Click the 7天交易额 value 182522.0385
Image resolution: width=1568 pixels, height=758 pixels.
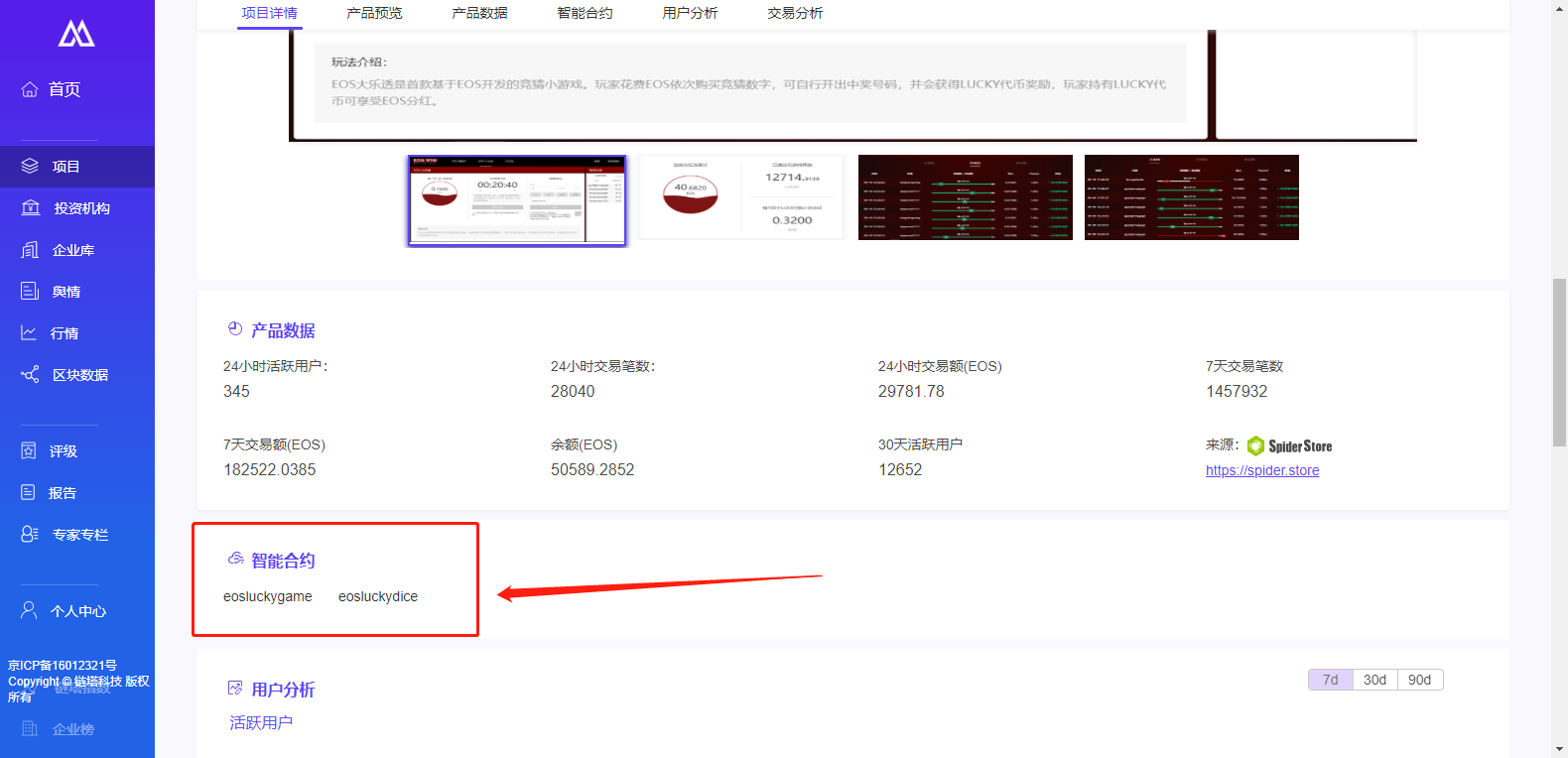(x=270, y=469)
